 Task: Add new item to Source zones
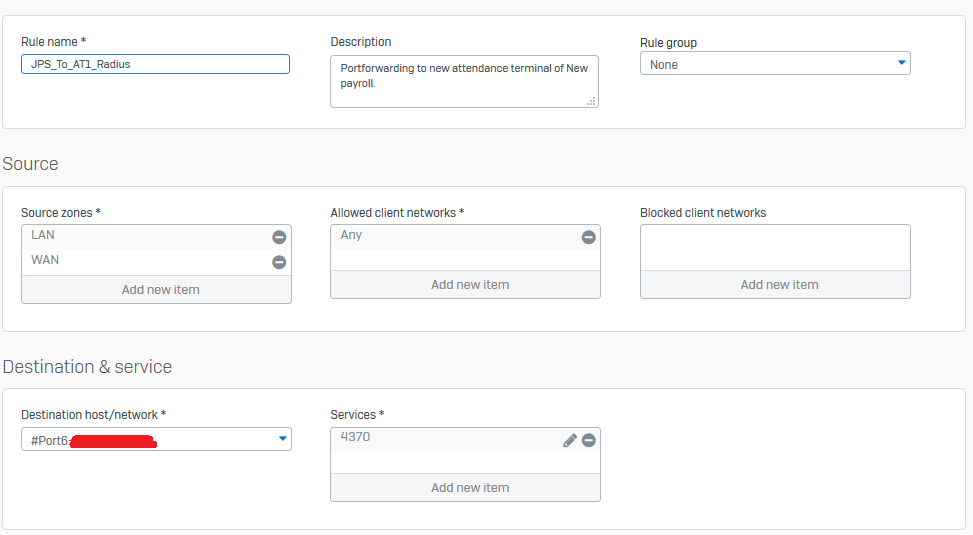(x=160, y=290)
